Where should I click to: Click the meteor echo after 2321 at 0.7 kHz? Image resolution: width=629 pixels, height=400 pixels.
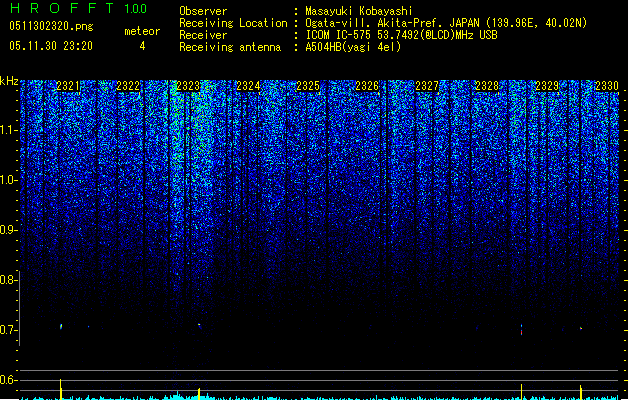(61, 327)
